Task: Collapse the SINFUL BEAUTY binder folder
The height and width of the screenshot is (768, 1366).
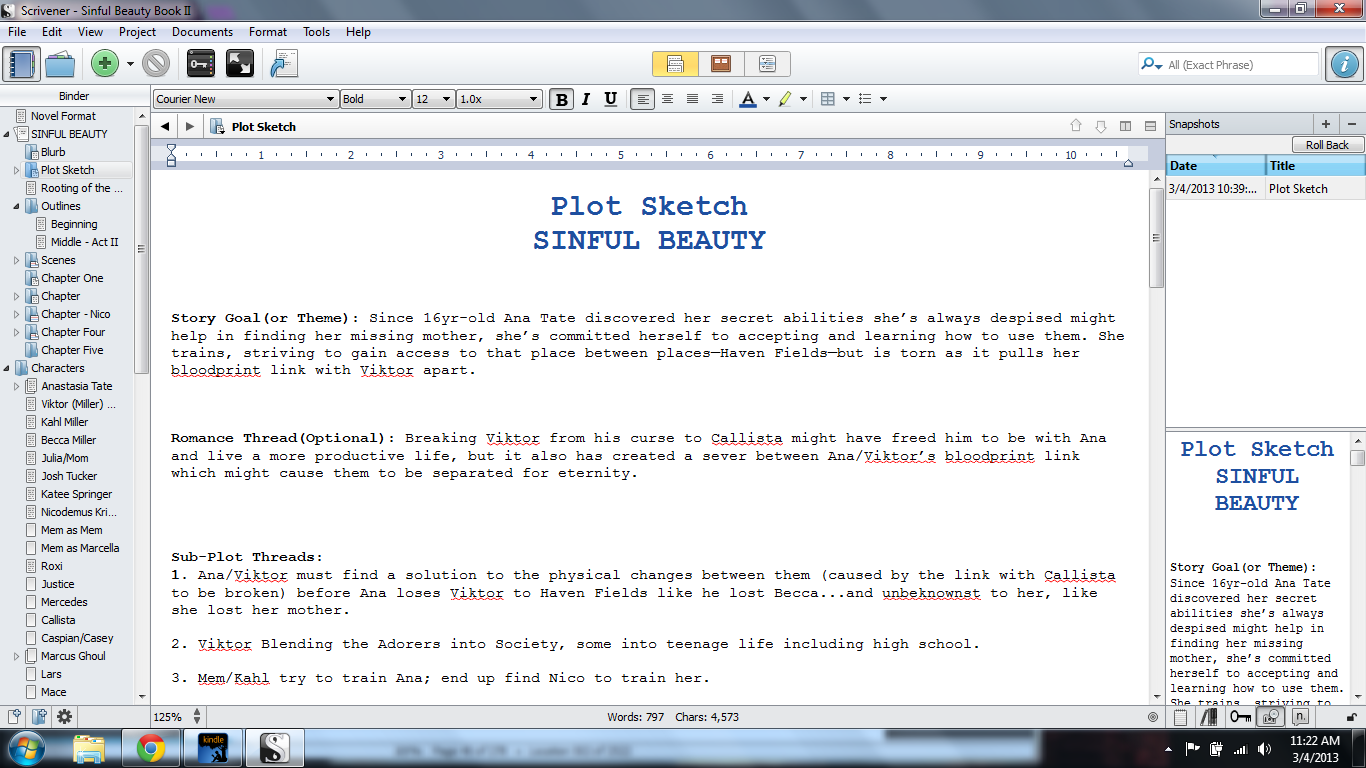Action: point(7,134)
